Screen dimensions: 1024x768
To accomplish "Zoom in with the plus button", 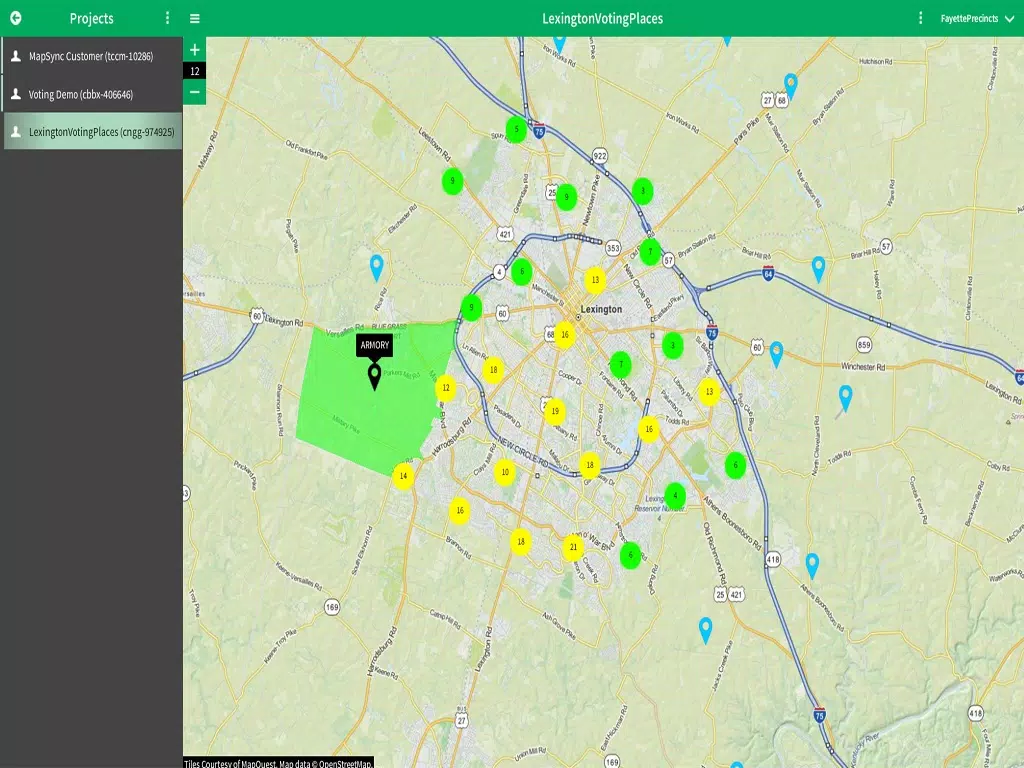I will click(x=195, y=50).
